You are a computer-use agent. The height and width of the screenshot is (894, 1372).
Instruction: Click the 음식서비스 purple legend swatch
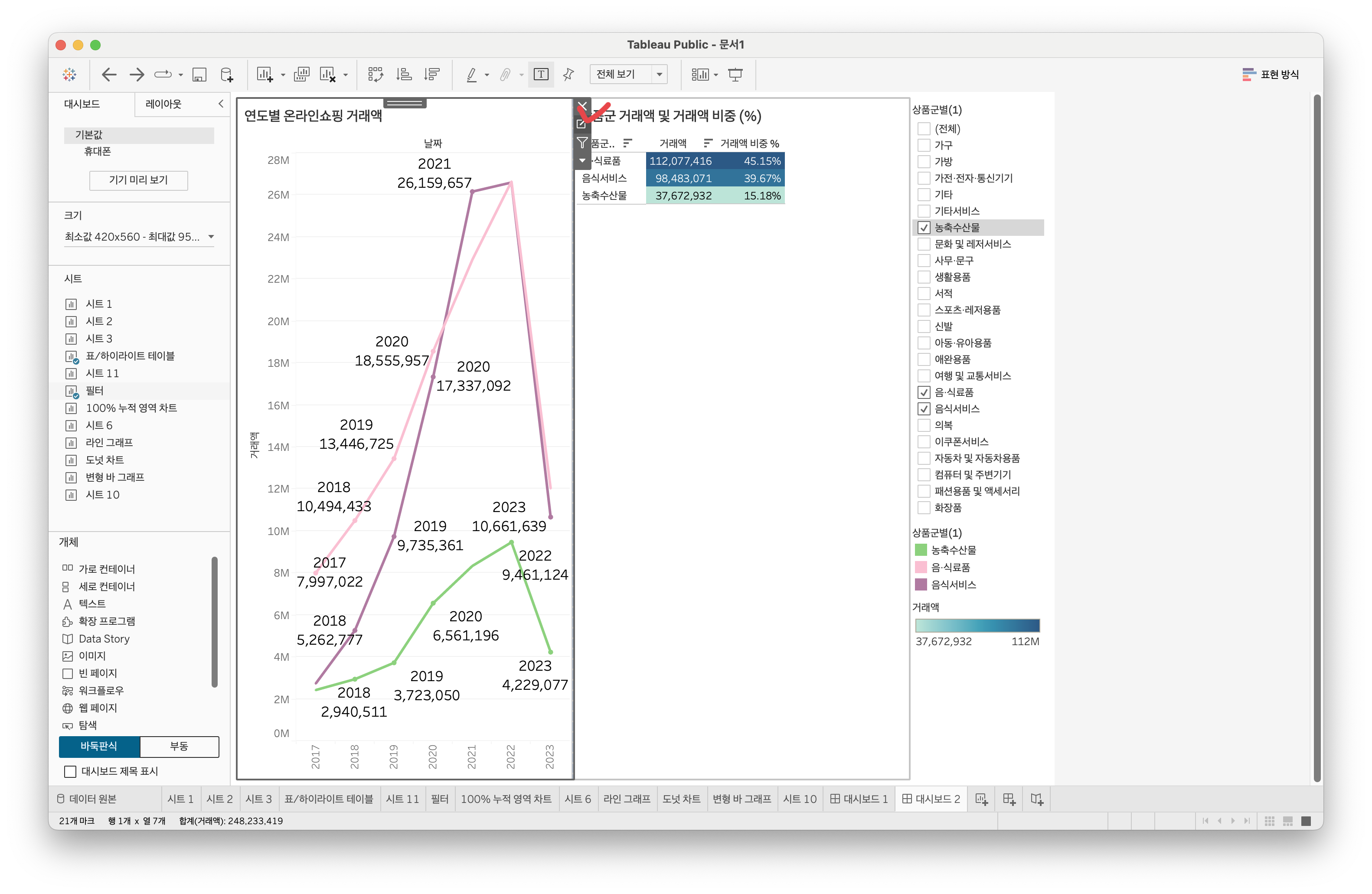[921, 584]
